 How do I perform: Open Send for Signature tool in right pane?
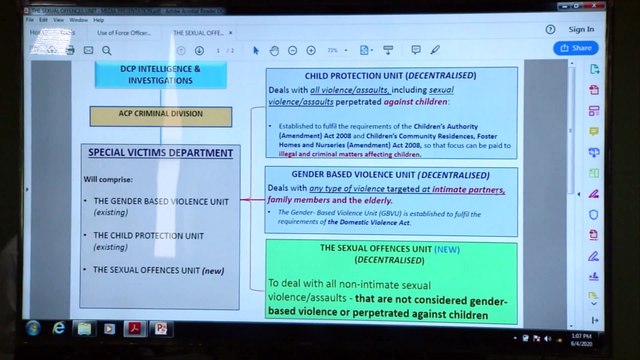[594, 276]
